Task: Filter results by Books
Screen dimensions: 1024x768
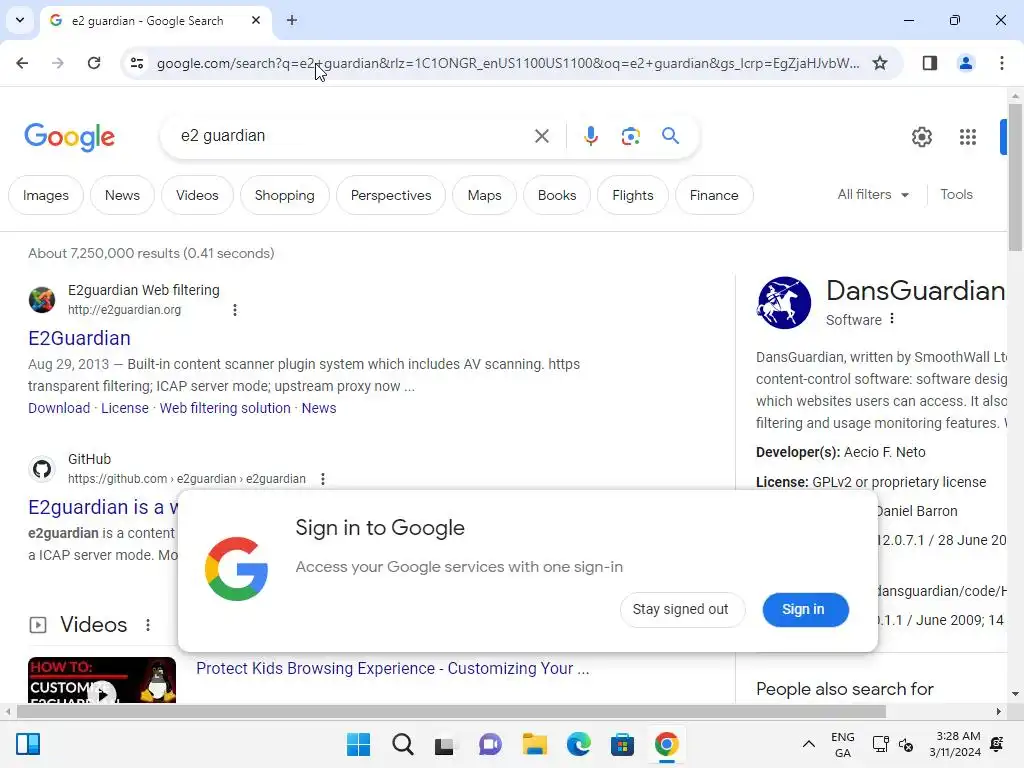Action: click(557, 195)
